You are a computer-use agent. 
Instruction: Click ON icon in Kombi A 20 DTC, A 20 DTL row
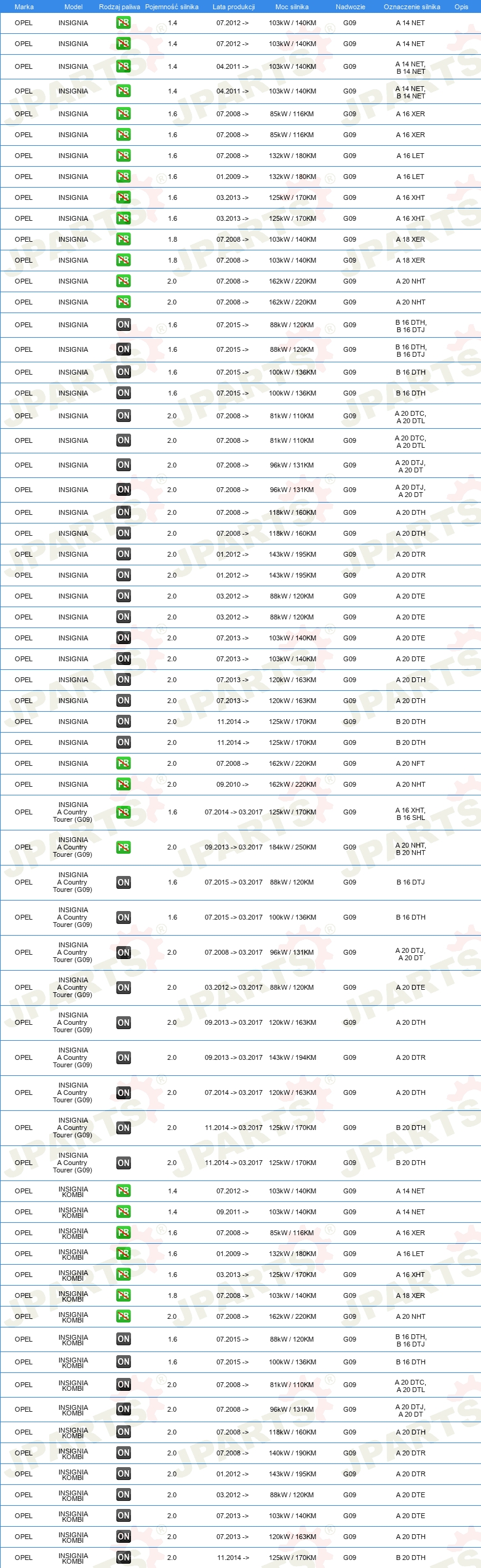click(123, 1385)
